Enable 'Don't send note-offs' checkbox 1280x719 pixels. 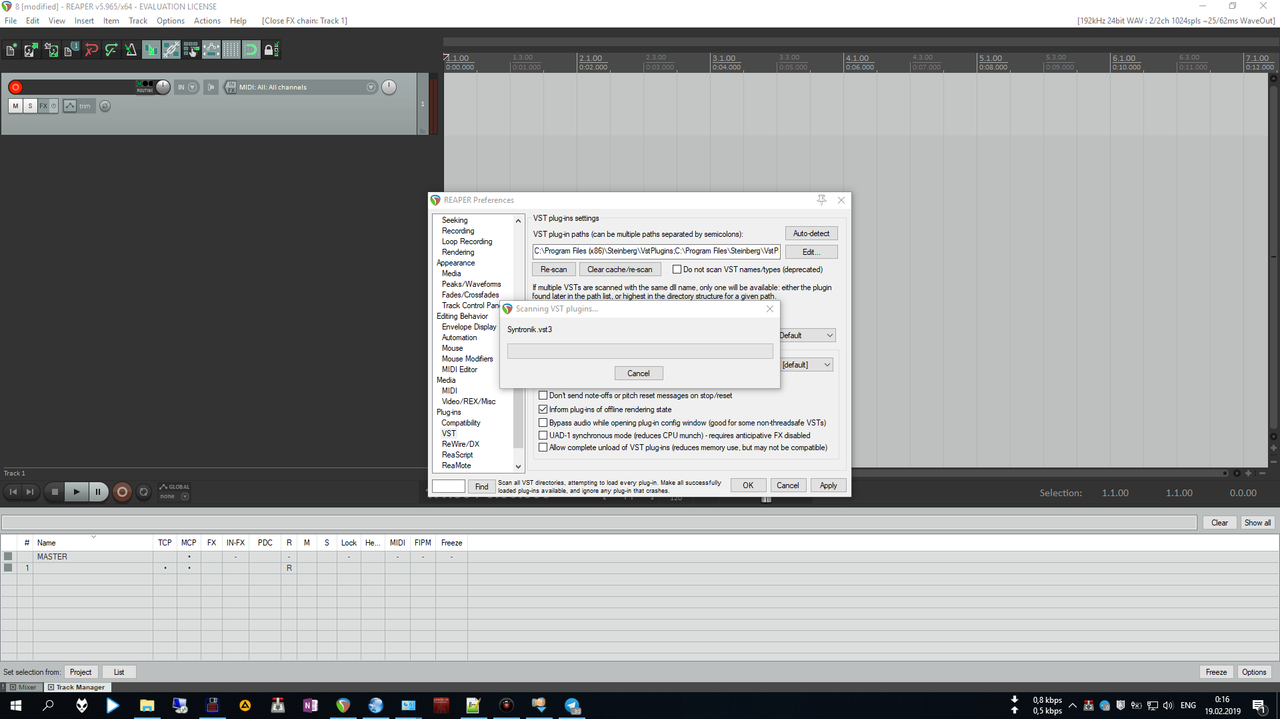tap(543, 396)
